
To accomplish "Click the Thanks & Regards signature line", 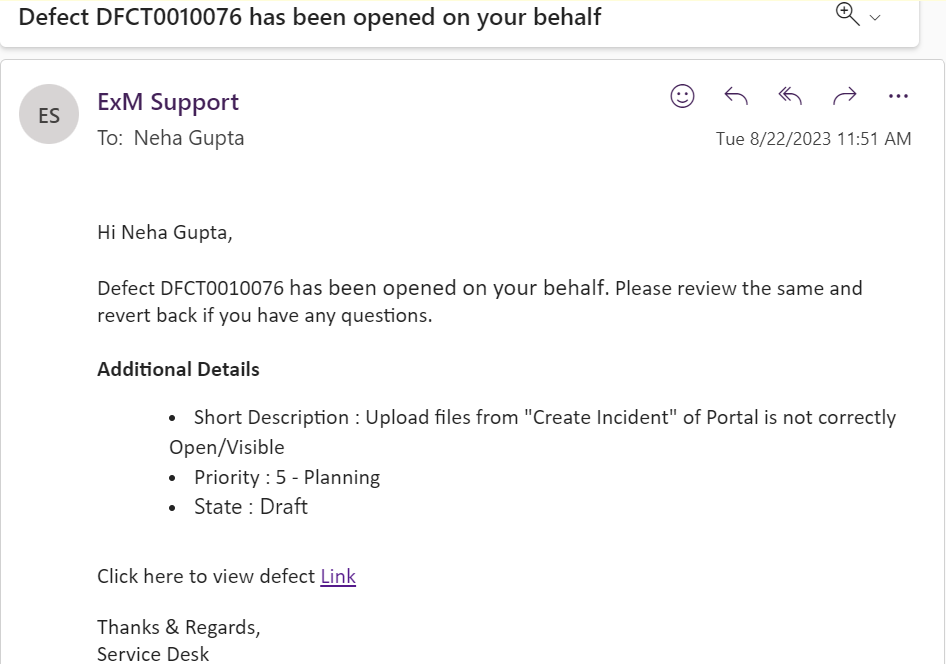I will [178, 627].
